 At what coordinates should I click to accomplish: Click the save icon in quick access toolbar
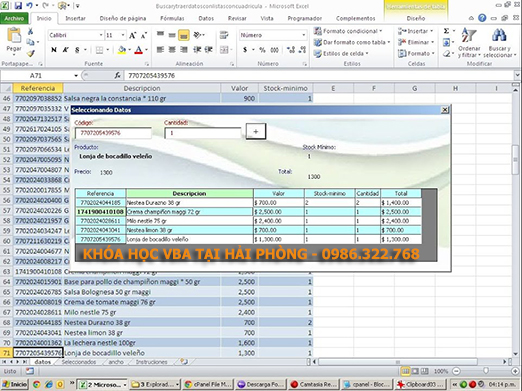point(18,6)
